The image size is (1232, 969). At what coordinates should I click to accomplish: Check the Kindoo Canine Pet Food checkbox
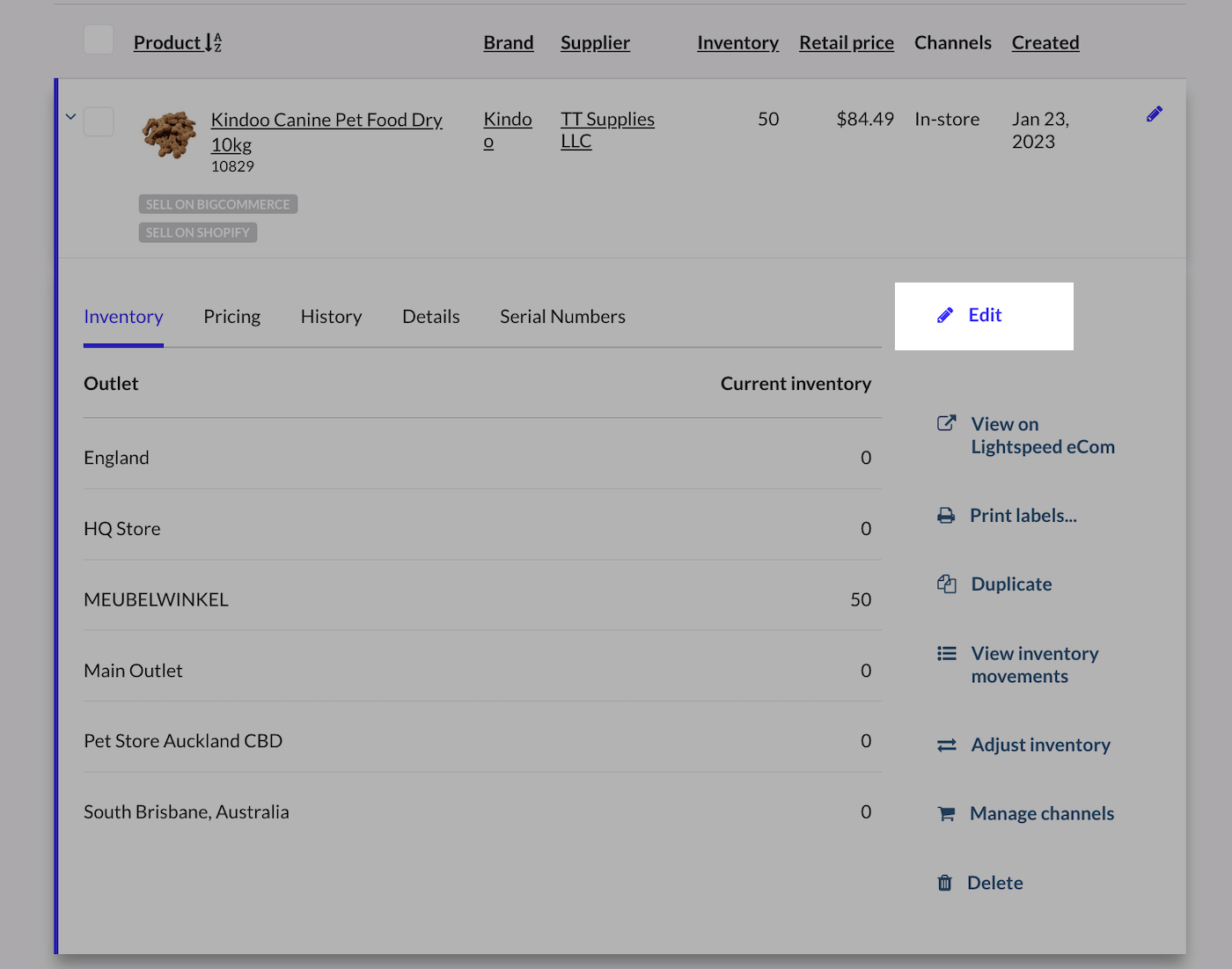99,121
